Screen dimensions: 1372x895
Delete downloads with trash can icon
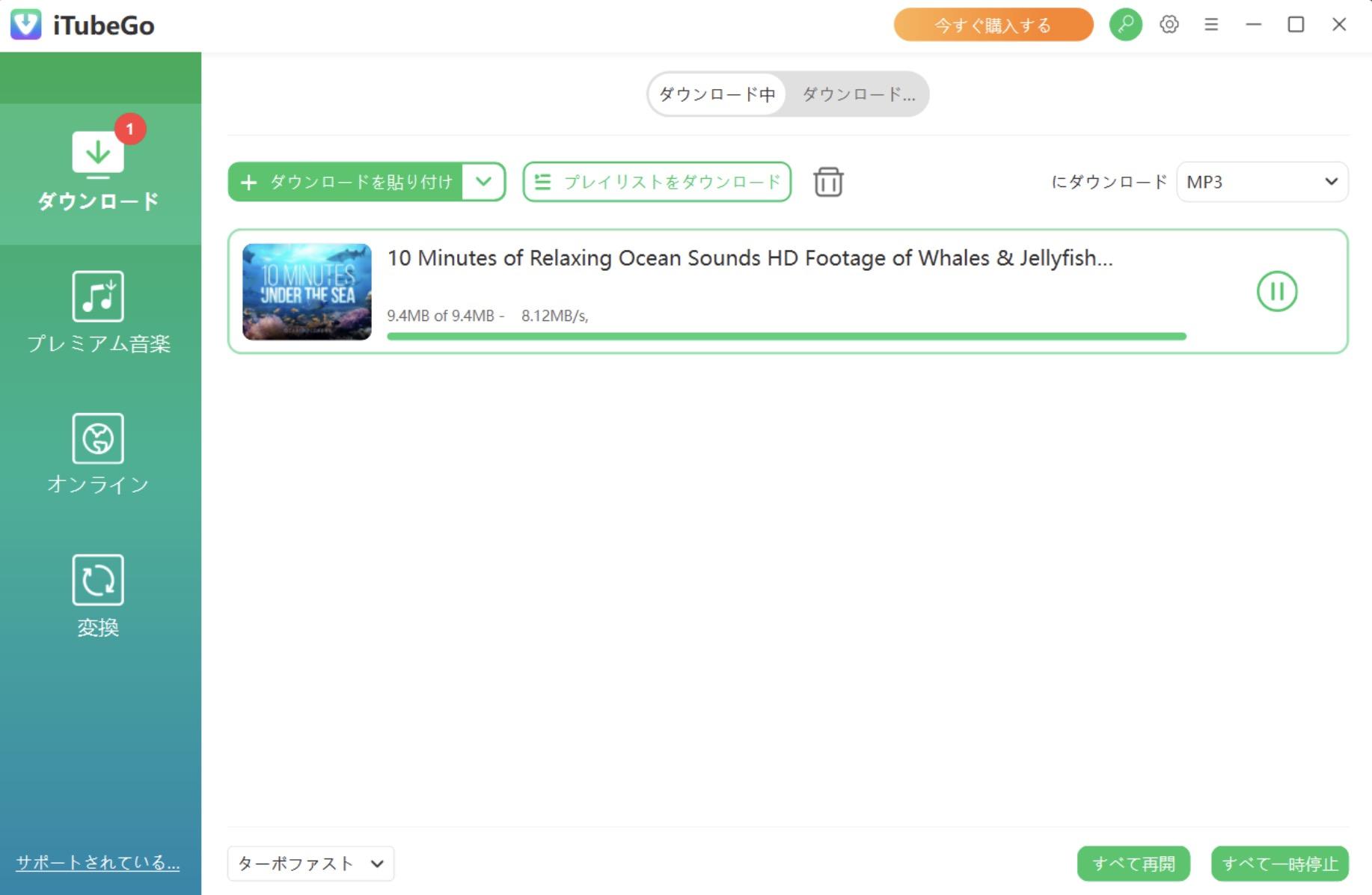[828, 182]
